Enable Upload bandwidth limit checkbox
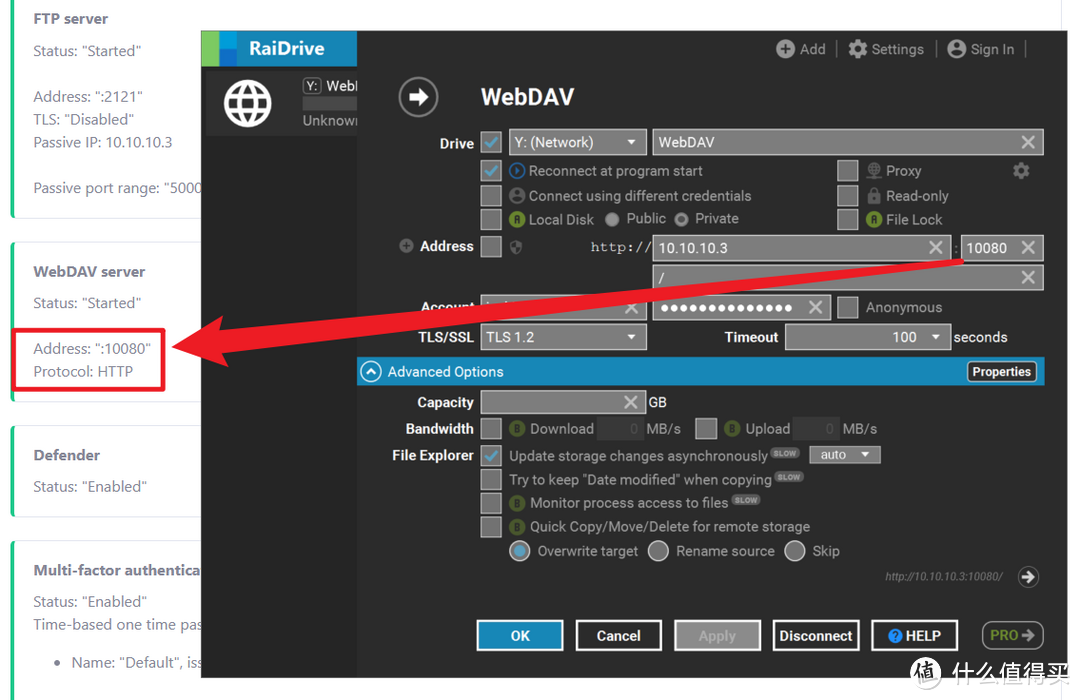Screen dimensions: 1080x700 pyautogui.click(x=706, y=429)
